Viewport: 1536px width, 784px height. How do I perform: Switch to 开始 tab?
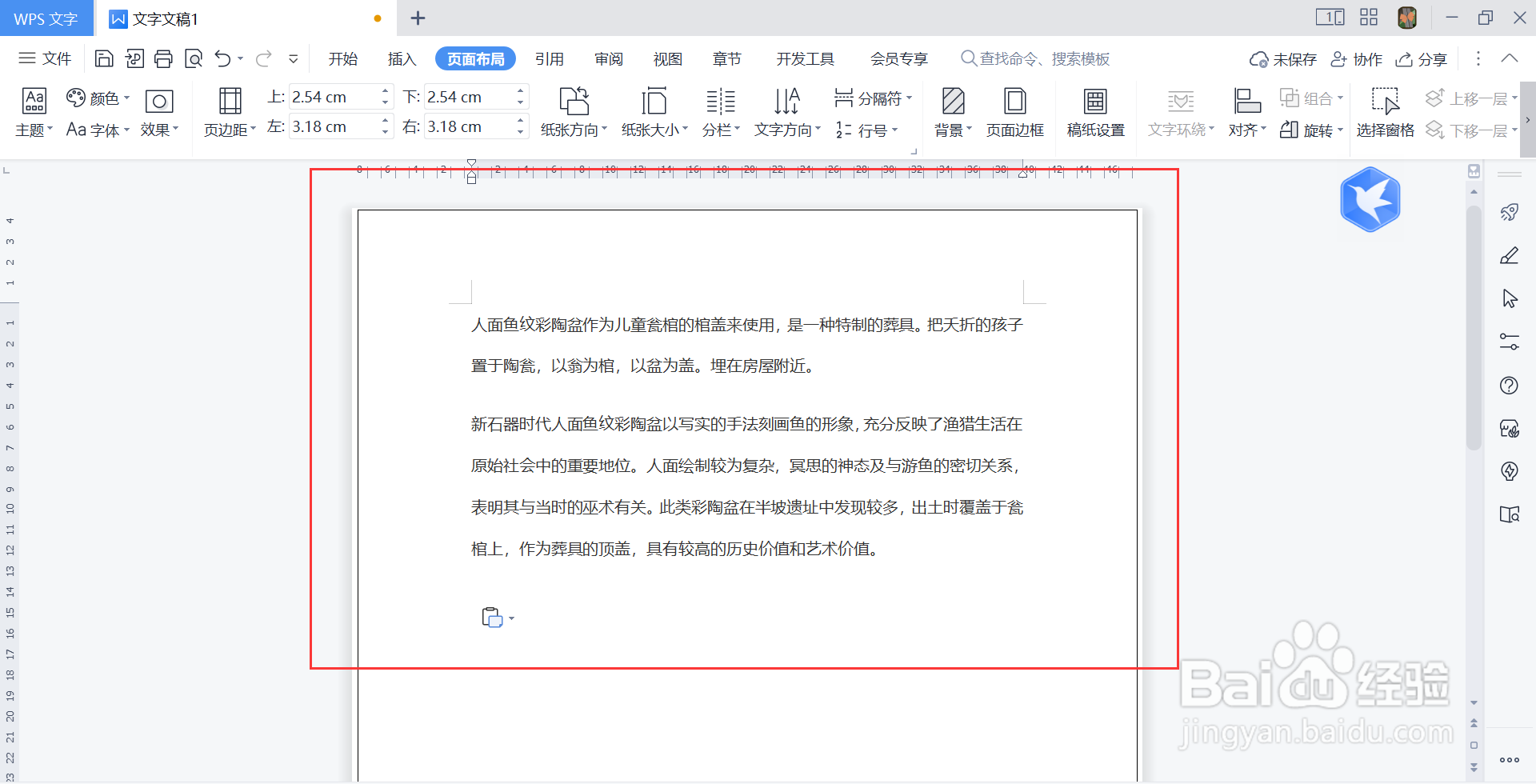(x=343, y=58)
